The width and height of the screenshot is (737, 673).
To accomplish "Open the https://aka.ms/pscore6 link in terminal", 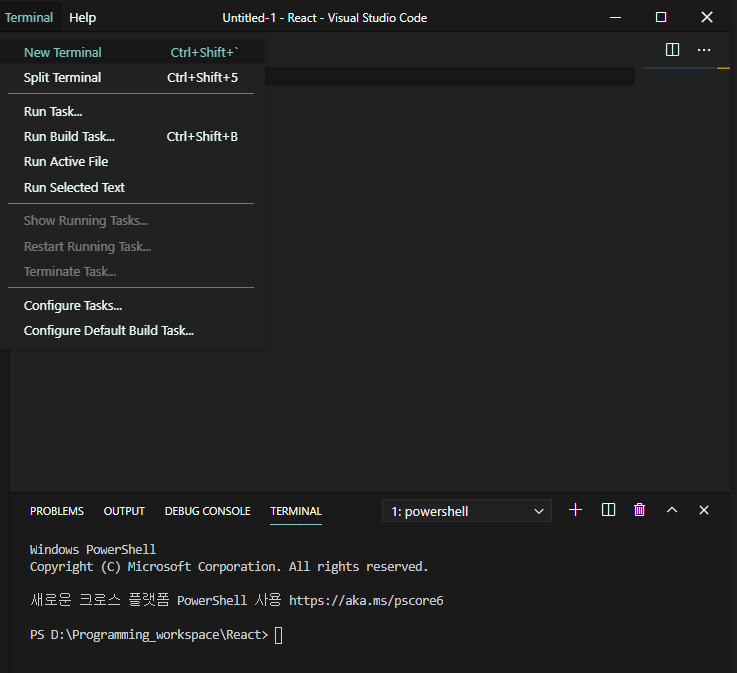I will tap(366, 601).
